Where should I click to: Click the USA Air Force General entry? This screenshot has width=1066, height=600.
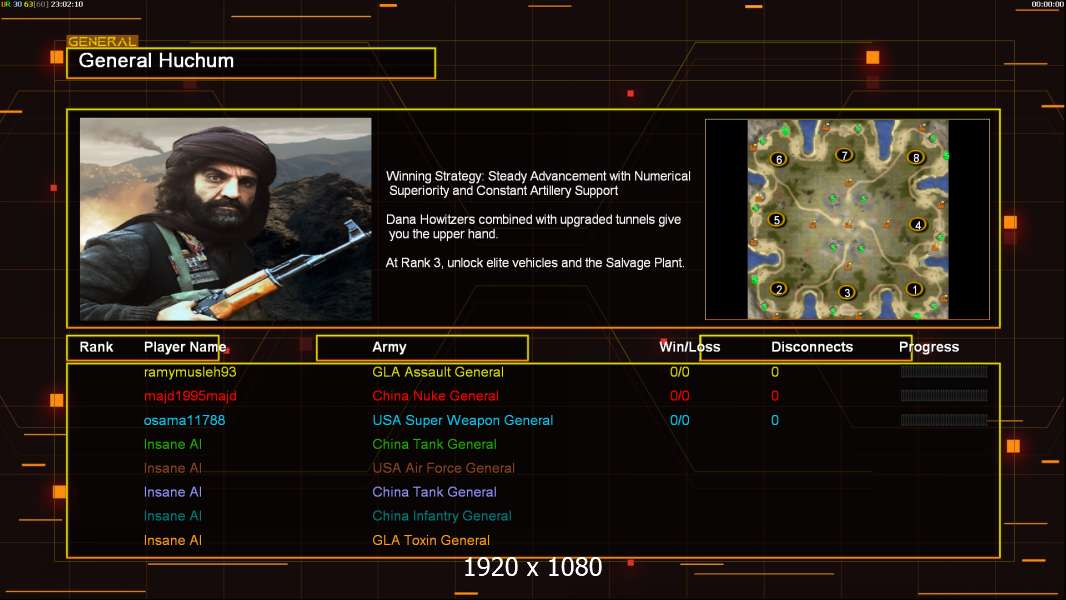click(443, 468)
